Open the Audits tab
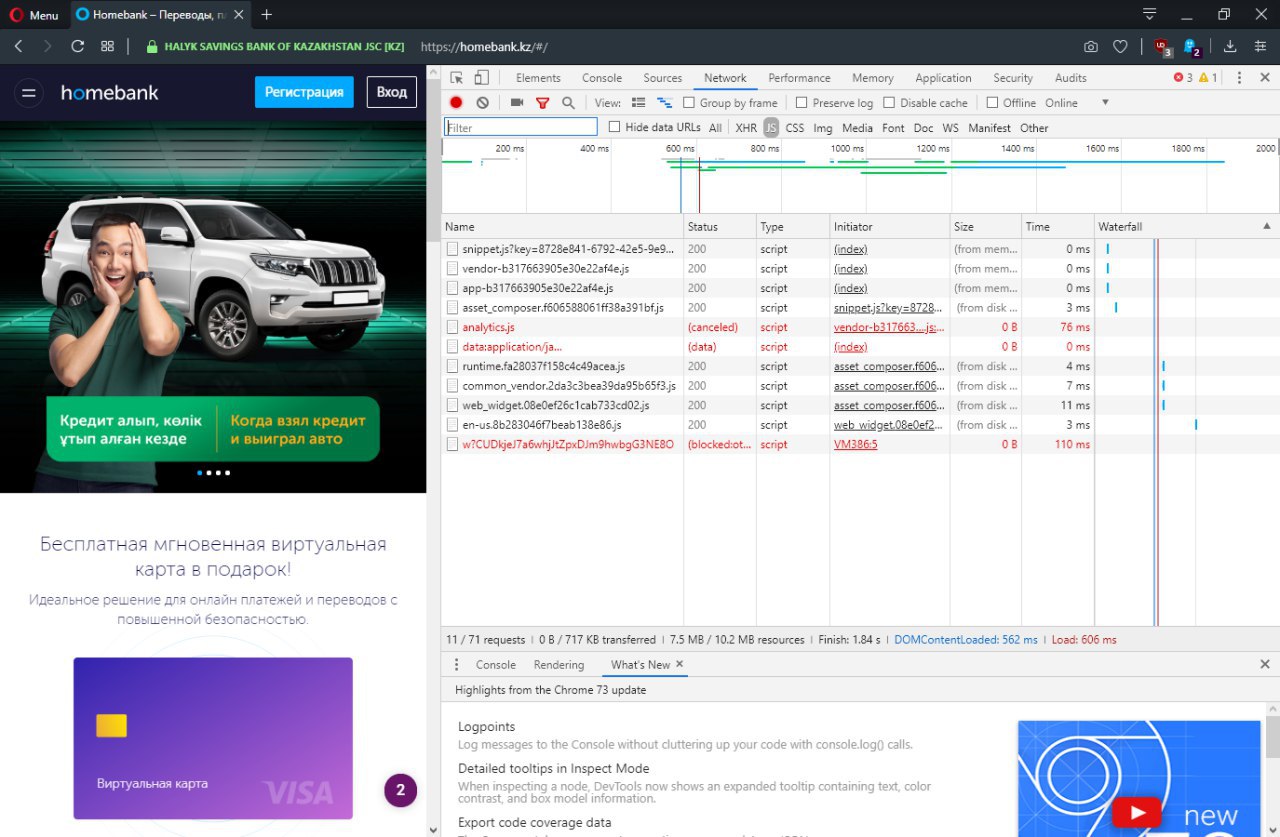 click(1071, 78)
